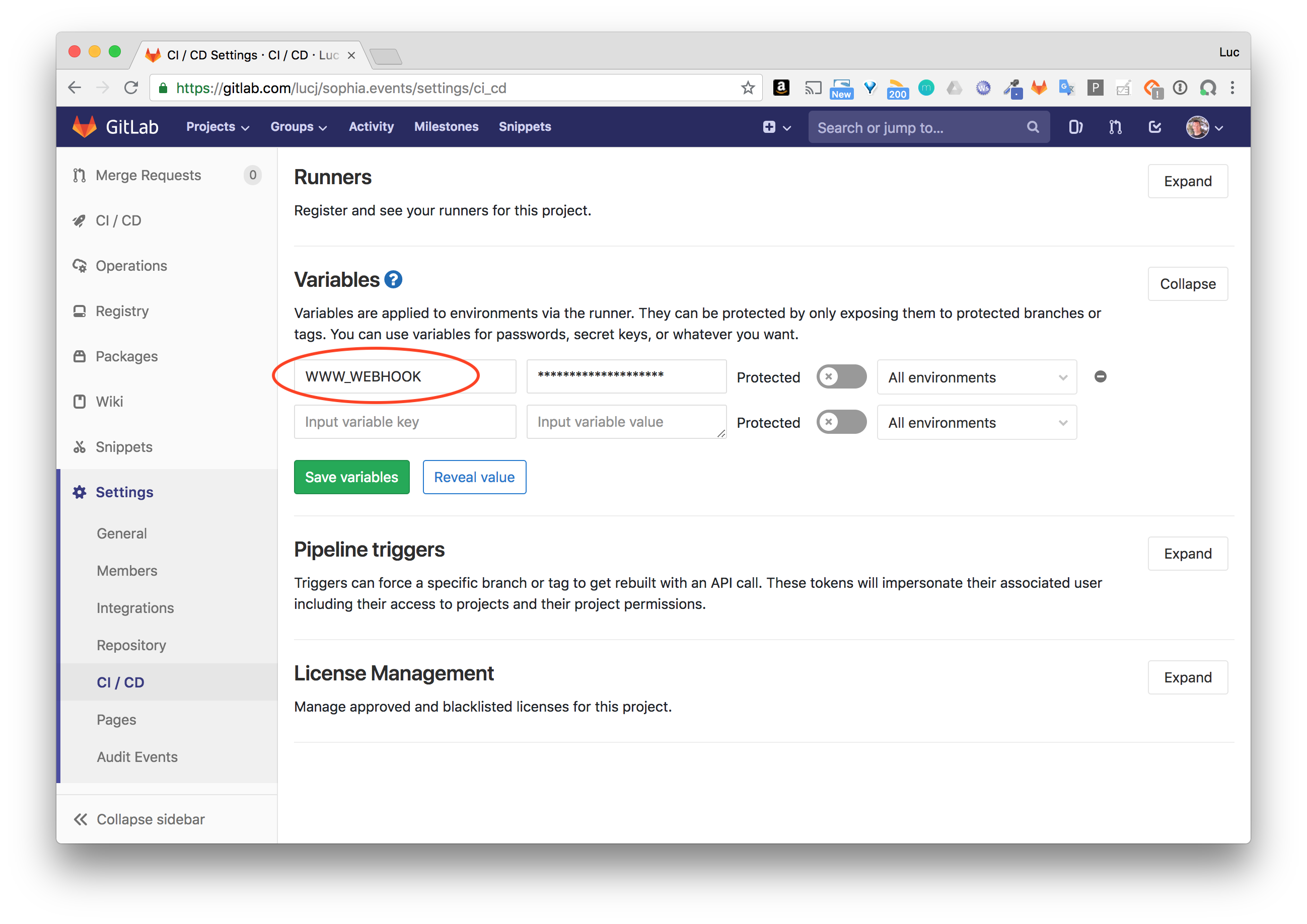Go to Repository settings in sidebar
Screen dimensions: 1307x924
coord(131,645)
